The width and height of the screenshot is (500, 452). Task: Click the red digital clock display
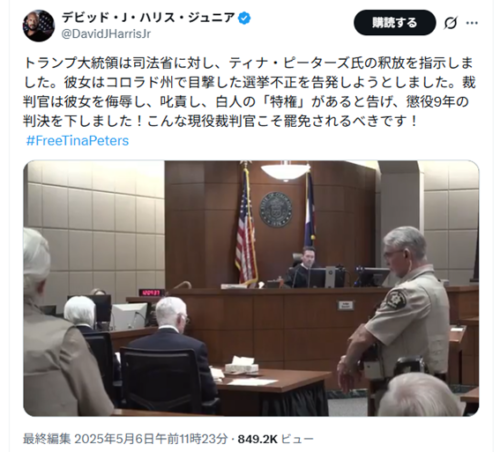coord(152,293)
